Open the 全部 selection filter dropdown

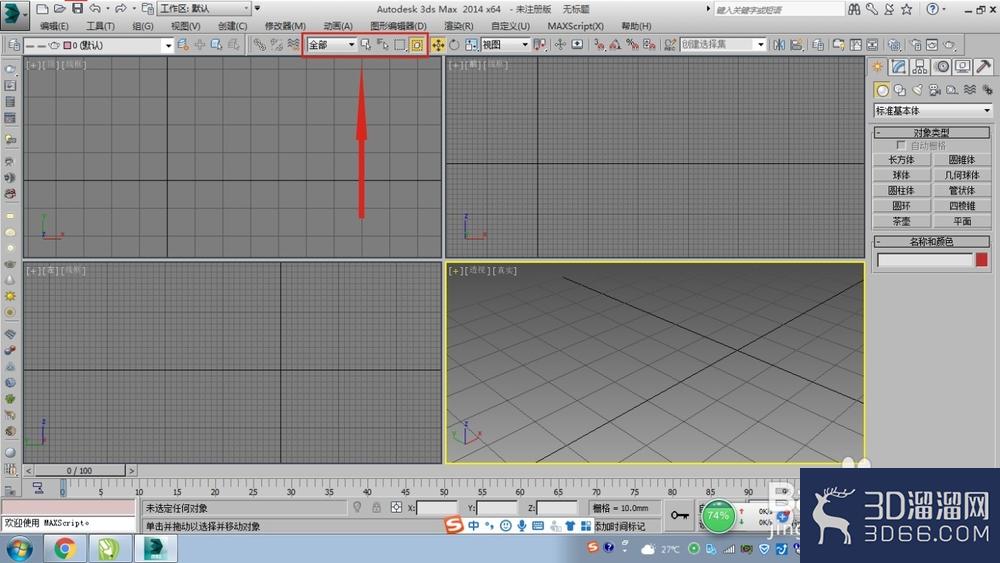pyautogui.click(x=331, y=45)
